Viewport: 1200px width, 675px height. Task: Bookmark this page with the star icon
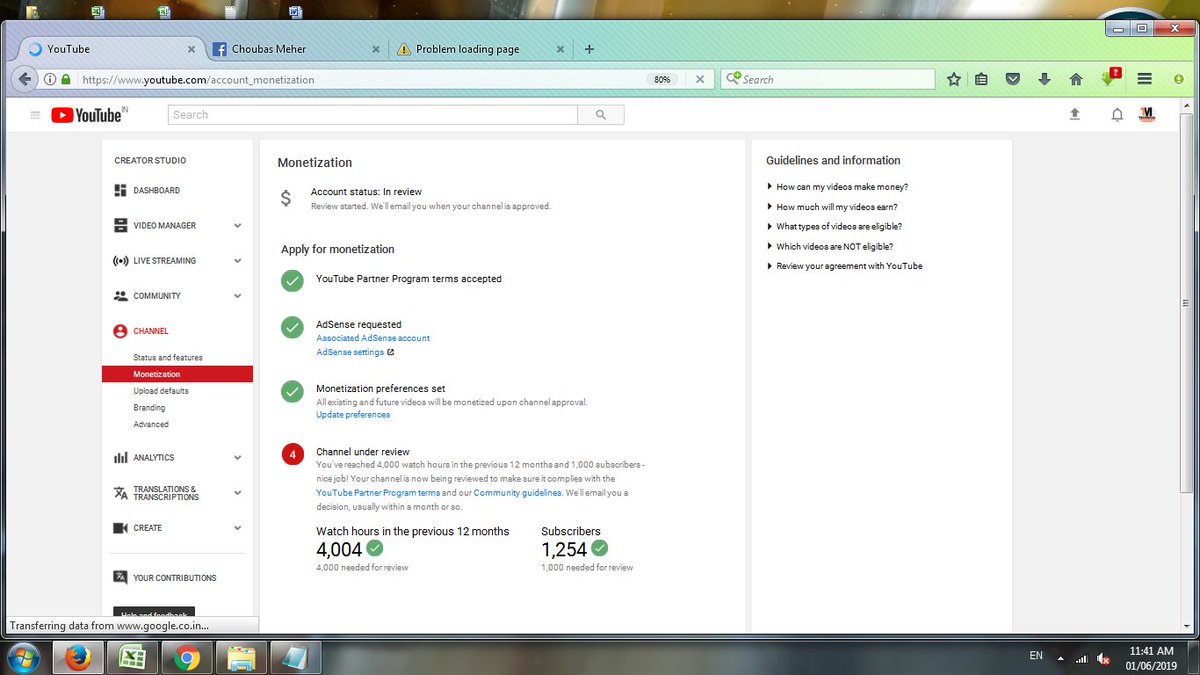954,79
